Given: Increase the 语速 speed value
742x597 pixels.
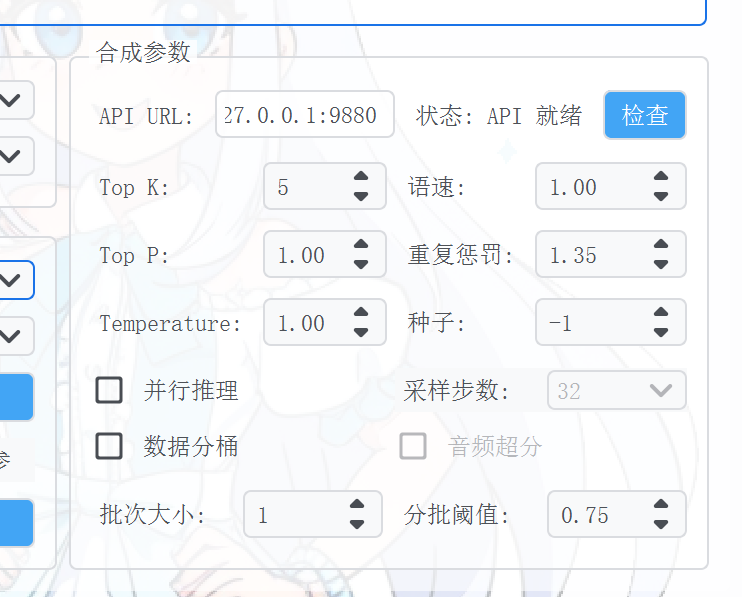Looking at the screenshot, I should point(661,178).
